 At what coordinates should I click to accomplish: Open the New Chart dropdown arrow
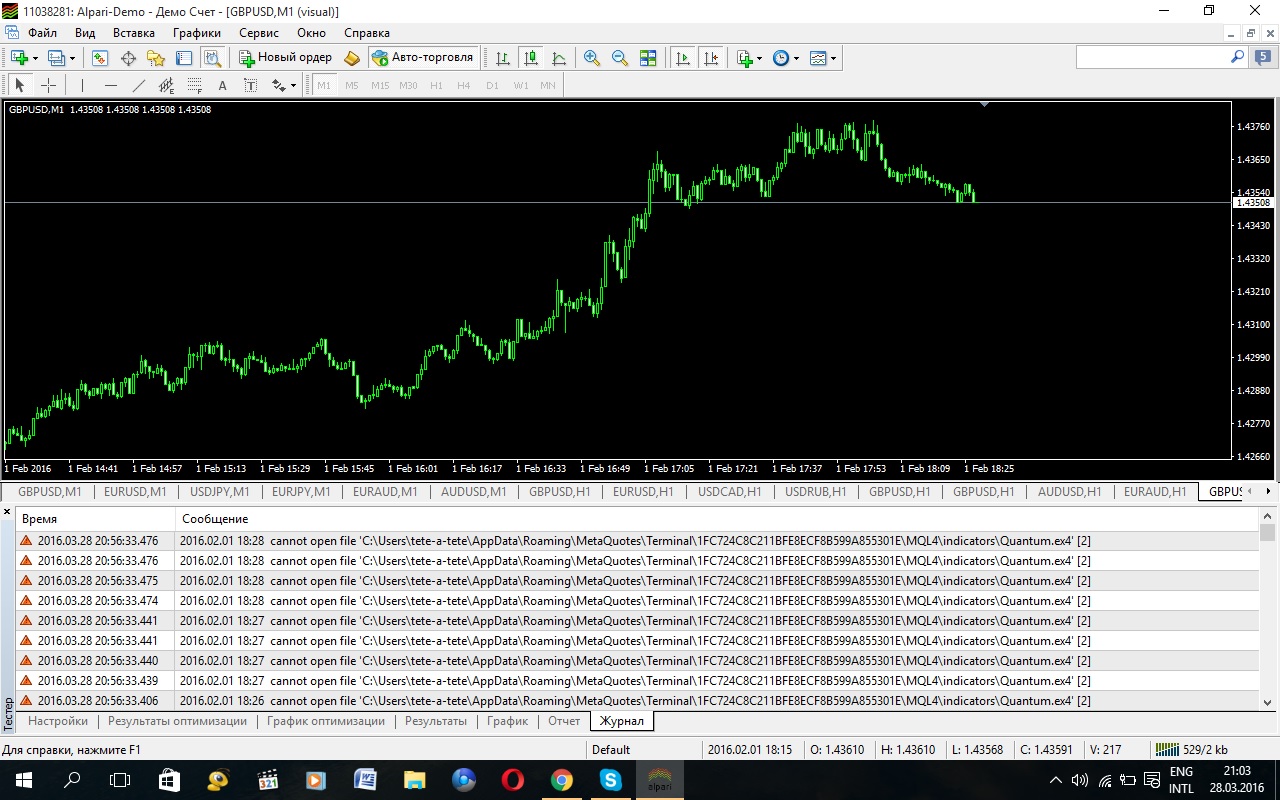(35, 58)
